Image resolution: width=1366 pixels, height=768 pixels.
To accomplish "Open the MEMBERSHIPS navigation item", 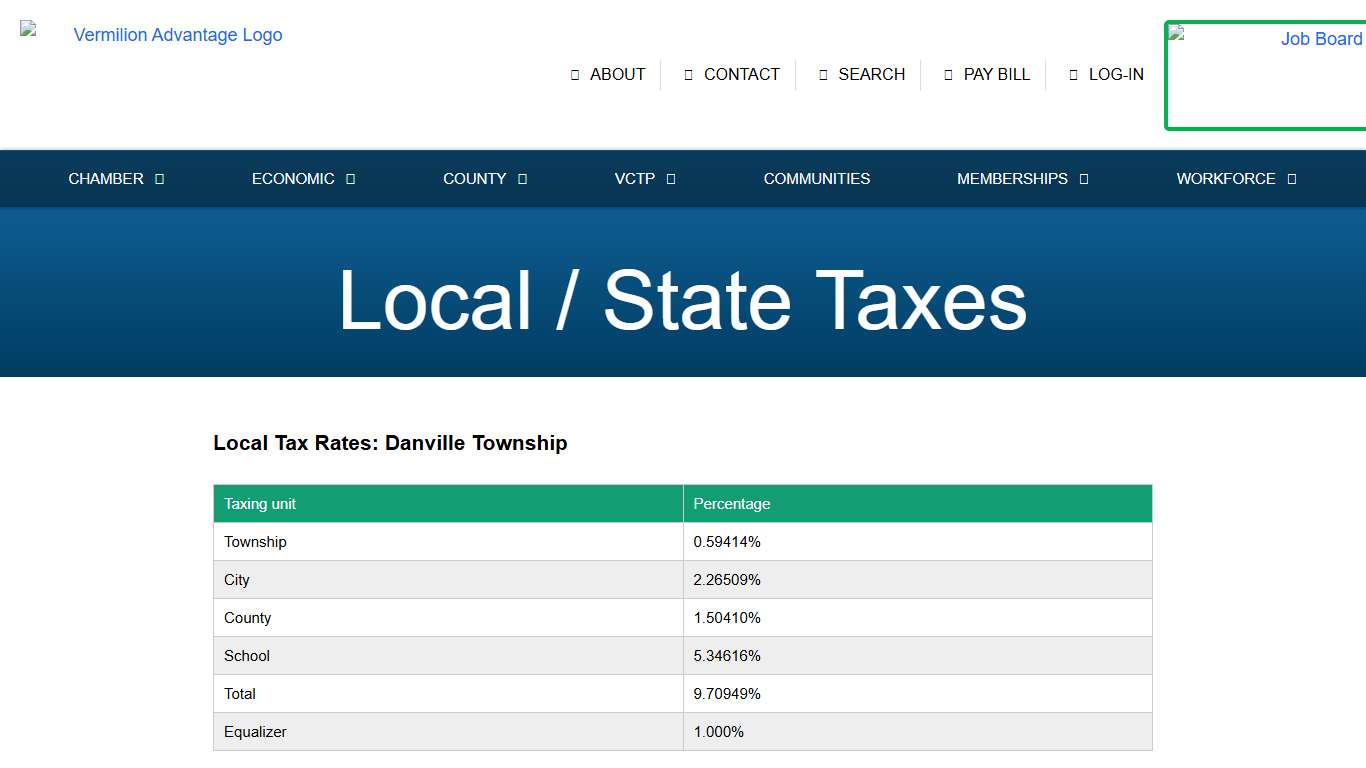I will tap(1022, 179).
